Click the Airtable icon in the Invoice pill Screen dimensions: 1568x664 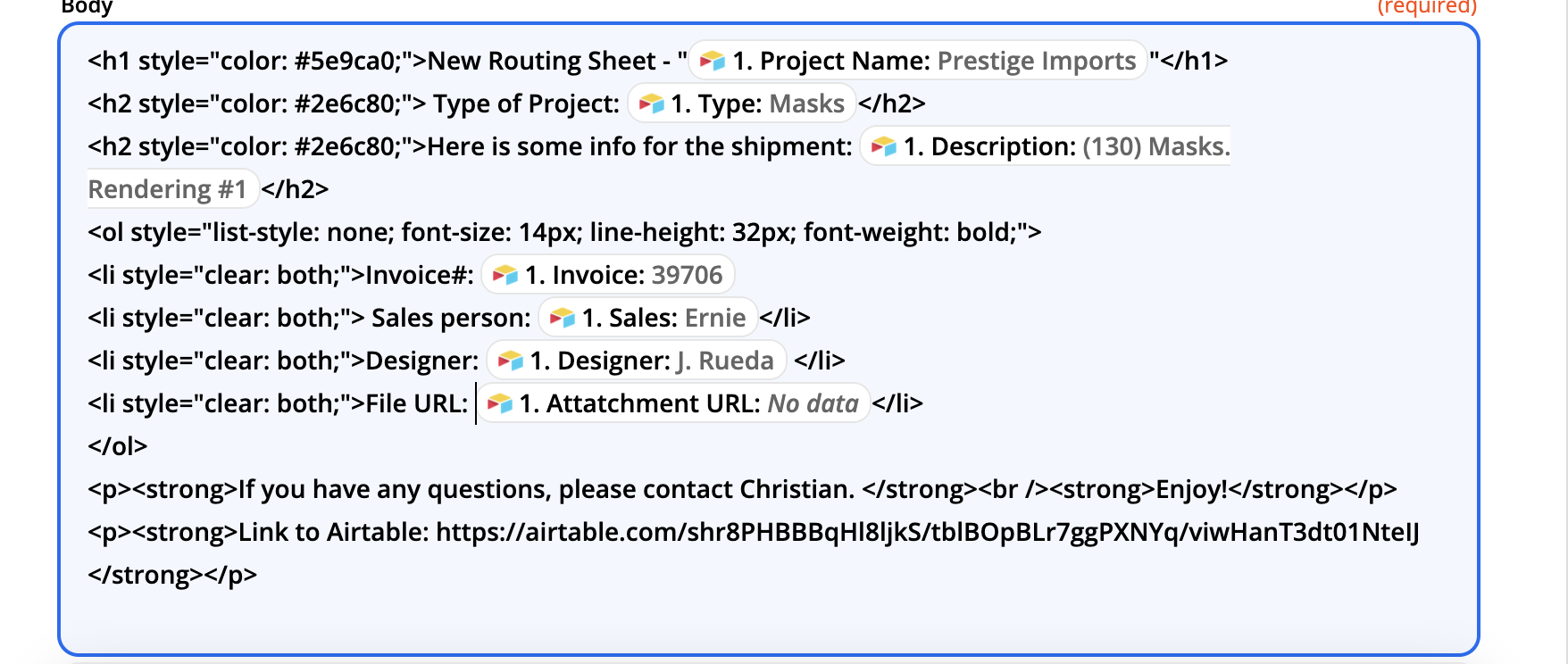(x=505, y=275)
